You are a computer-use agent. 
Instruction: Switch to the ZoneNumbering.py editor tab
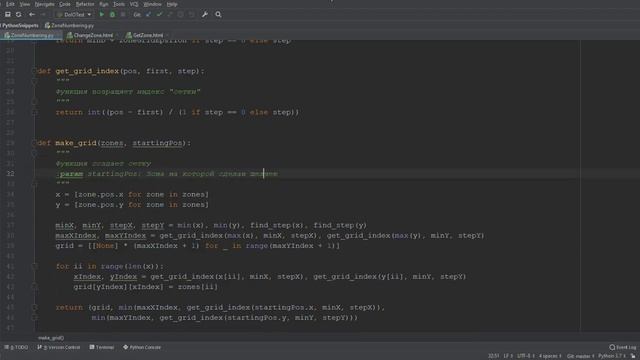tap(31, 35)
